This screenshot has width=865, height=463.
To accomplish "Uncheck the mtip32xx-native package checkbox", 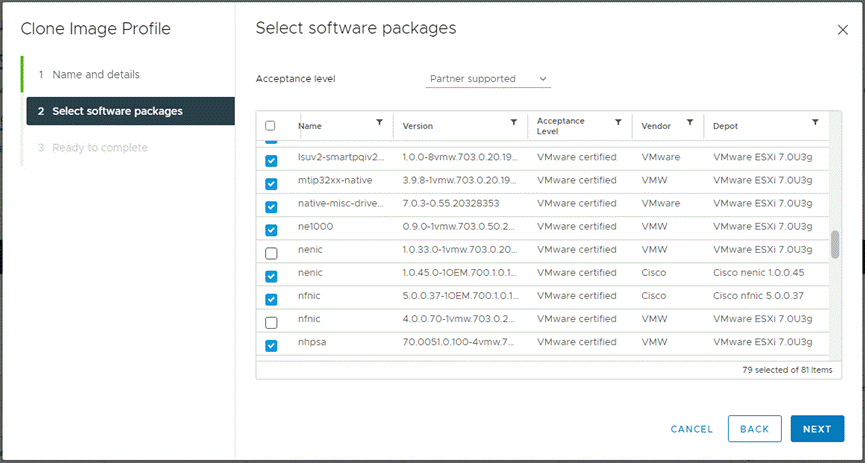I will point(271,184).
